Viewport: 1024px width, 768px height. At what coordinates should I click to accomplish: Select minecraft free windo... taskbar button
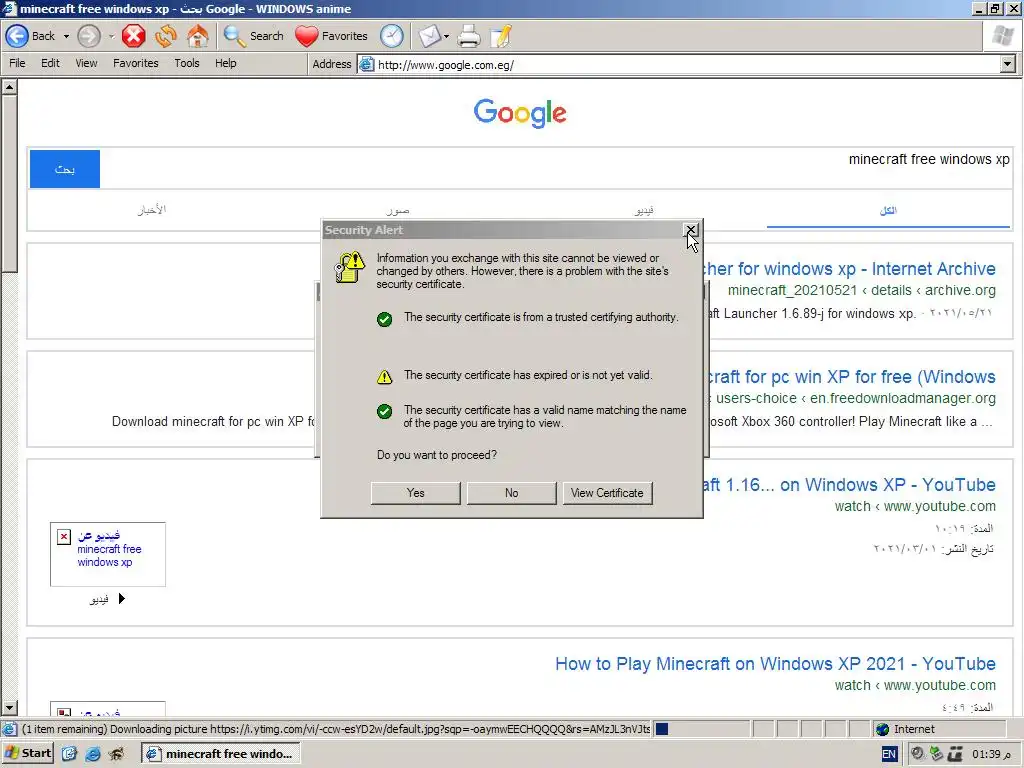coord(221,754)
